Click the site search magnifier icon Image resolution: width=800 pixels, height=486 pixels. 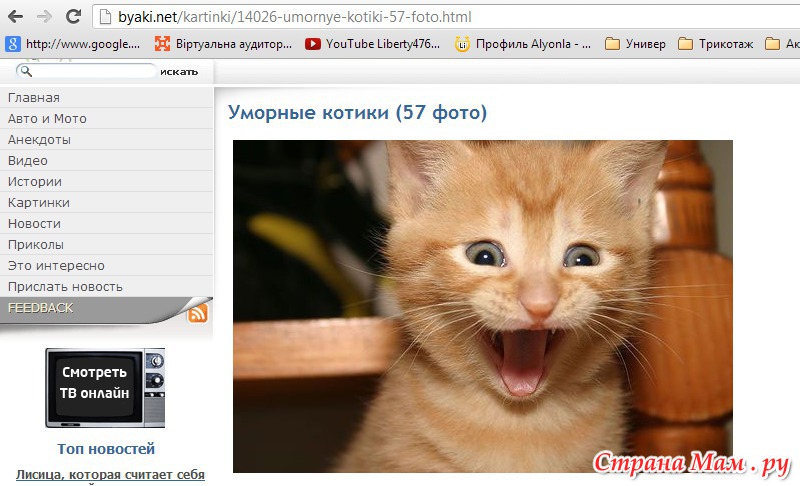coord(26,71)
